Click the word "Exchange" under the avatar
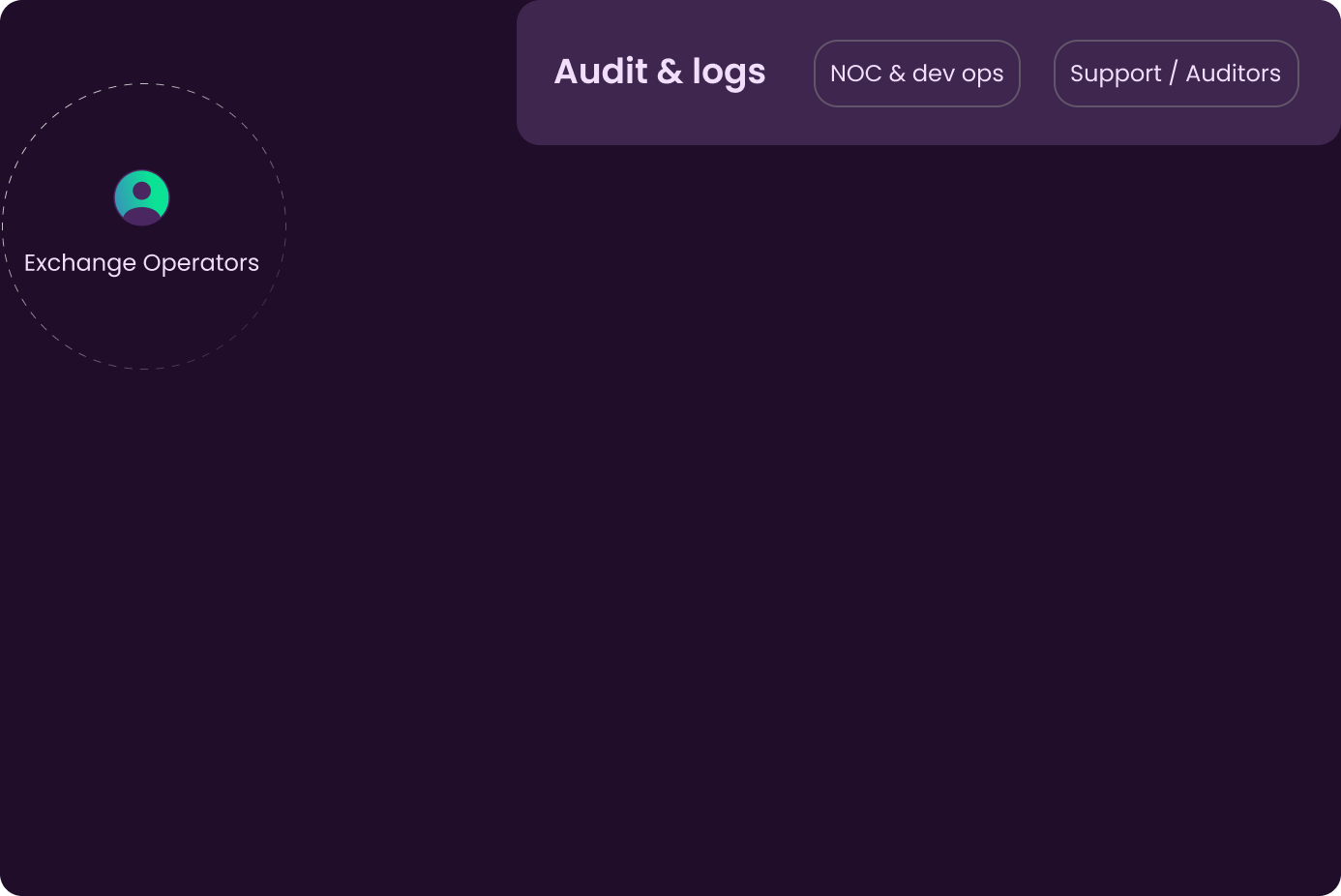 click(x=80, y=263)
